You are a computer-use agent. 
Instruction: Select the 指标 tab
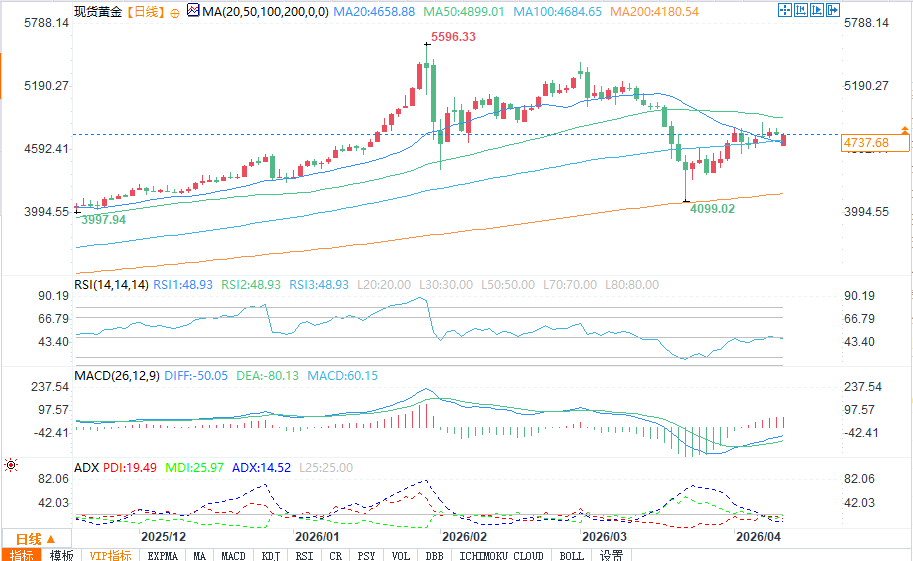pos(22,555)
